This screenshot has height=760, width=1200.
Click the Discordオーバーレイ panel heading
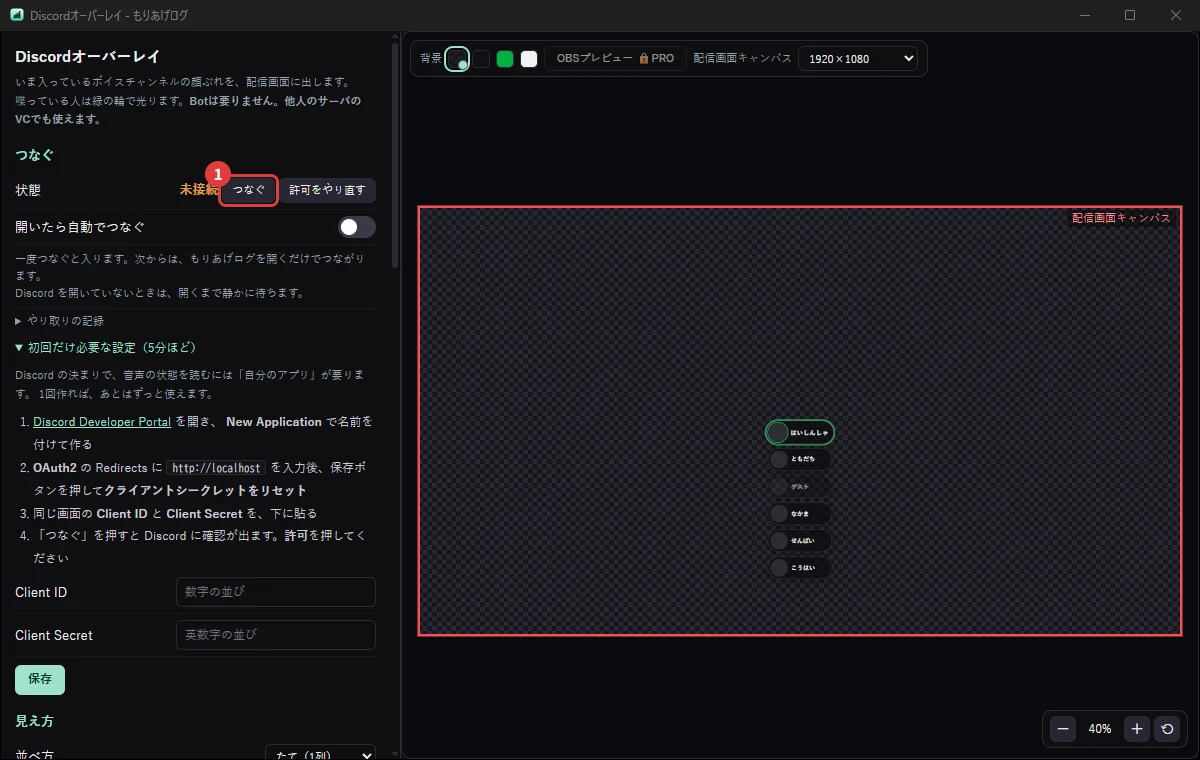[x=88, y=57]
